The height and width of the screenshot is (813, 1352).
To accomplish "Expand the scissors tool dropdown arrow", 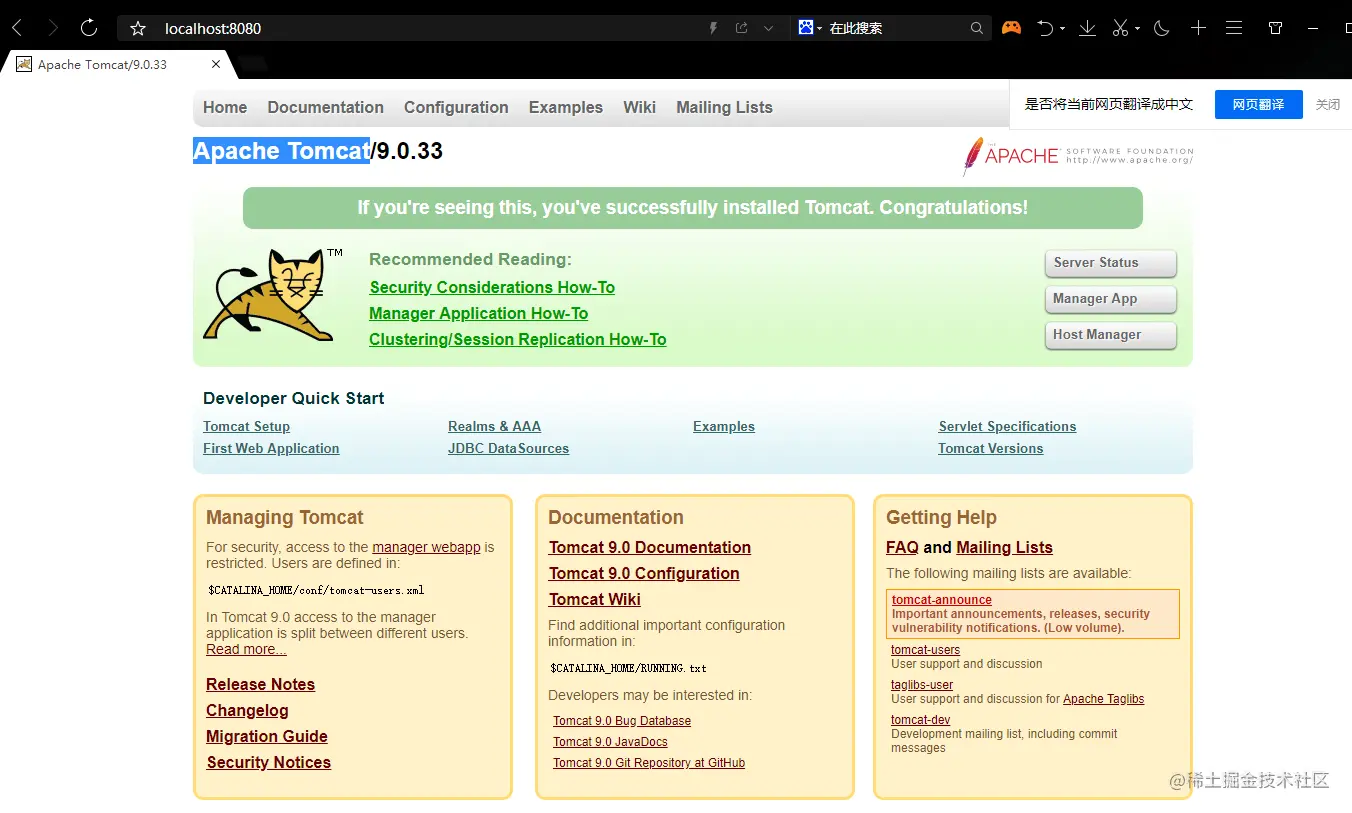I will click(x=1137, y=29).
